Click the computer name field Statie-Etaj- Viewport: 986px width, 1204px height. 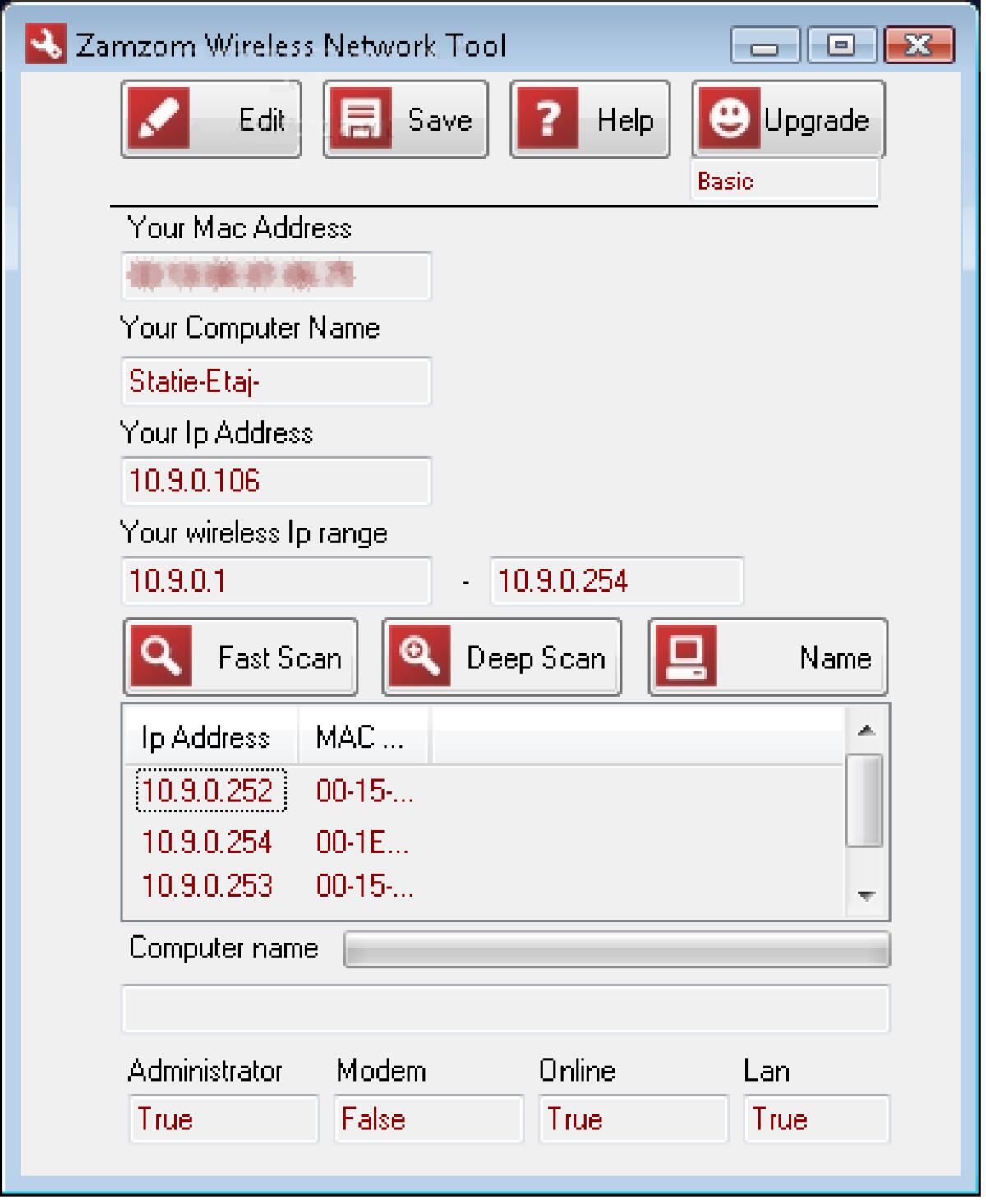point(276,381)
